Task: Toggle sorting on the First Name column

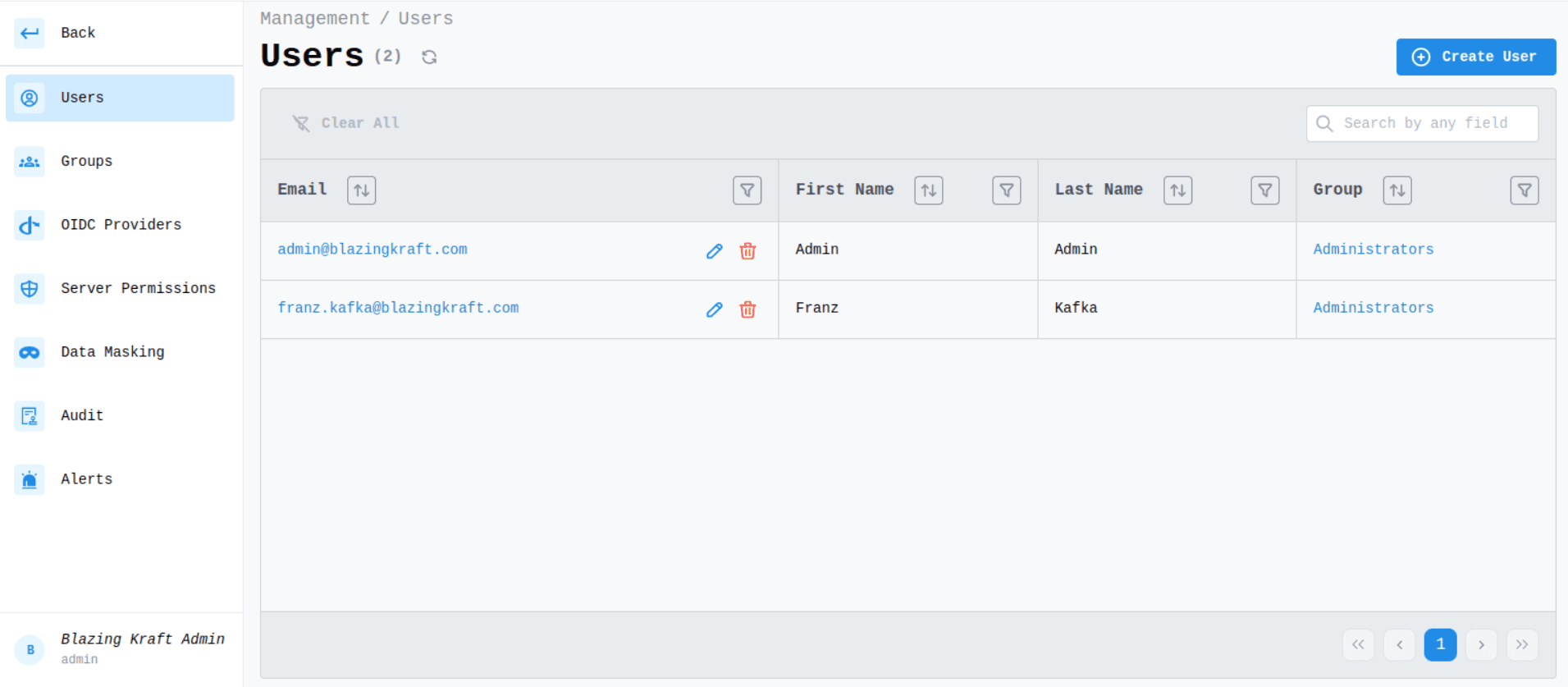Action: (x=928, y=190)
